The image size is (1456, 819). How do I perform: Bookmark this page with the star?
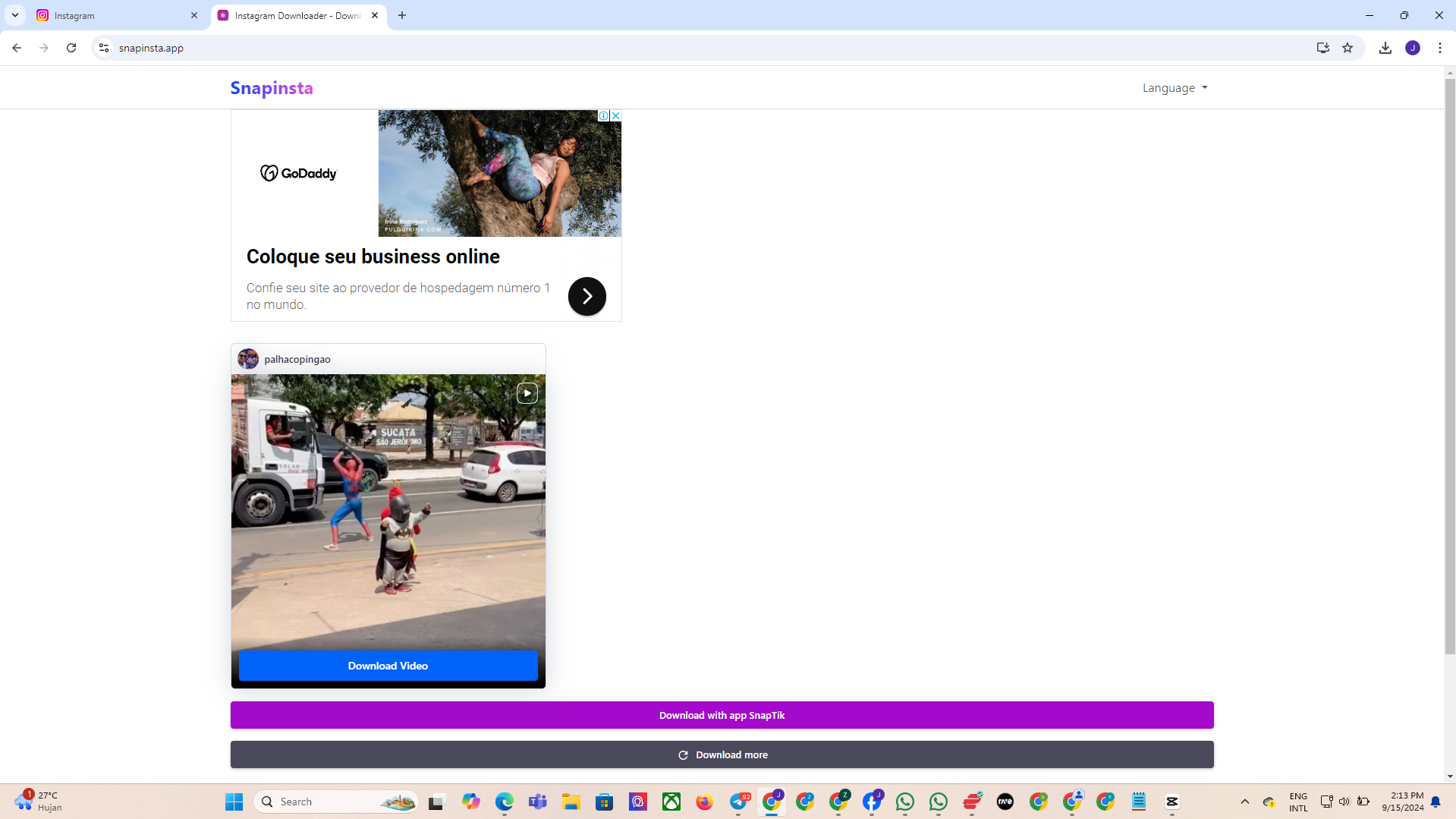[1348, 48]
